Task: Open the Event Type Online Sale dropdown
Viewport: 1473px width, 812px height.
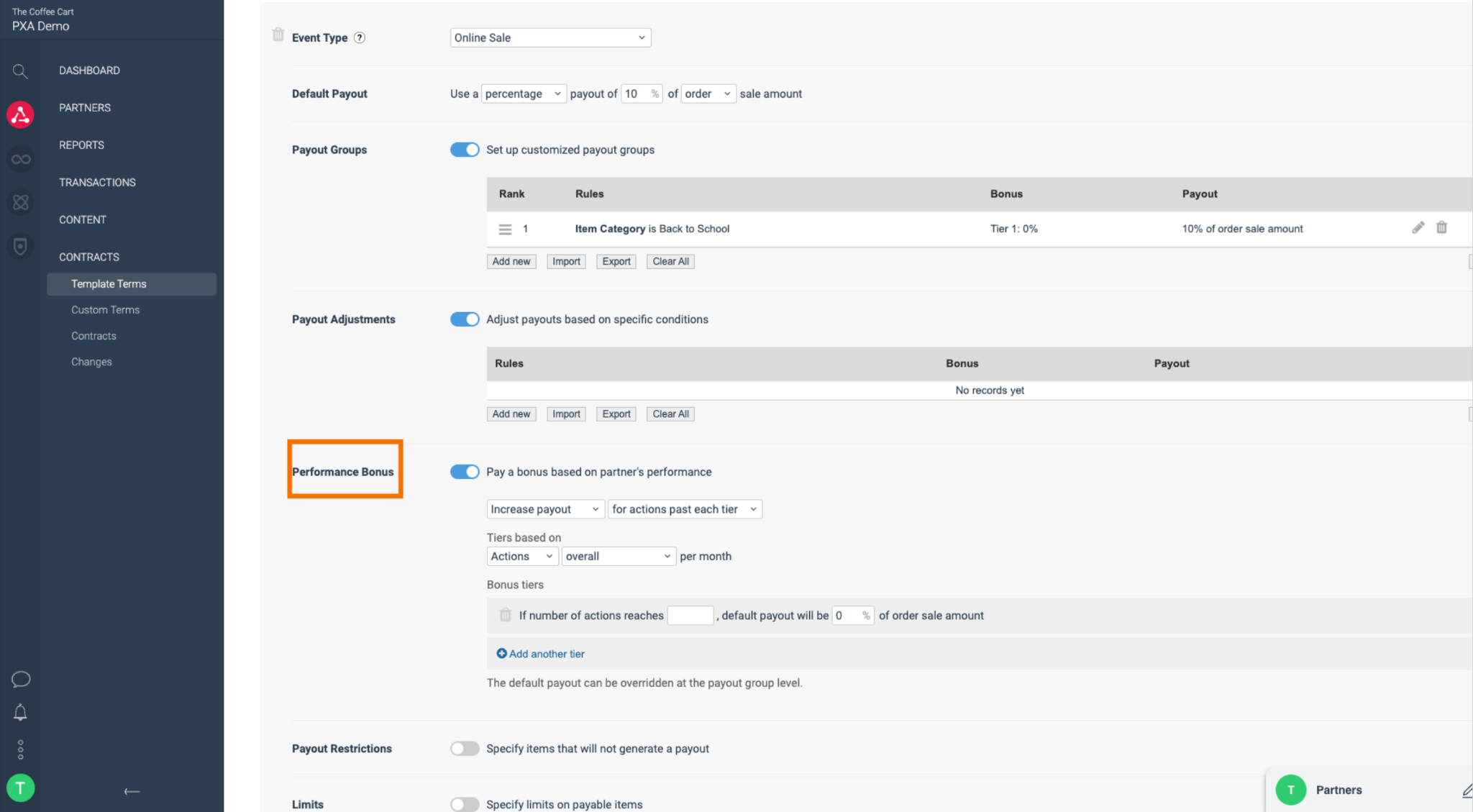Action: (550, 38)
